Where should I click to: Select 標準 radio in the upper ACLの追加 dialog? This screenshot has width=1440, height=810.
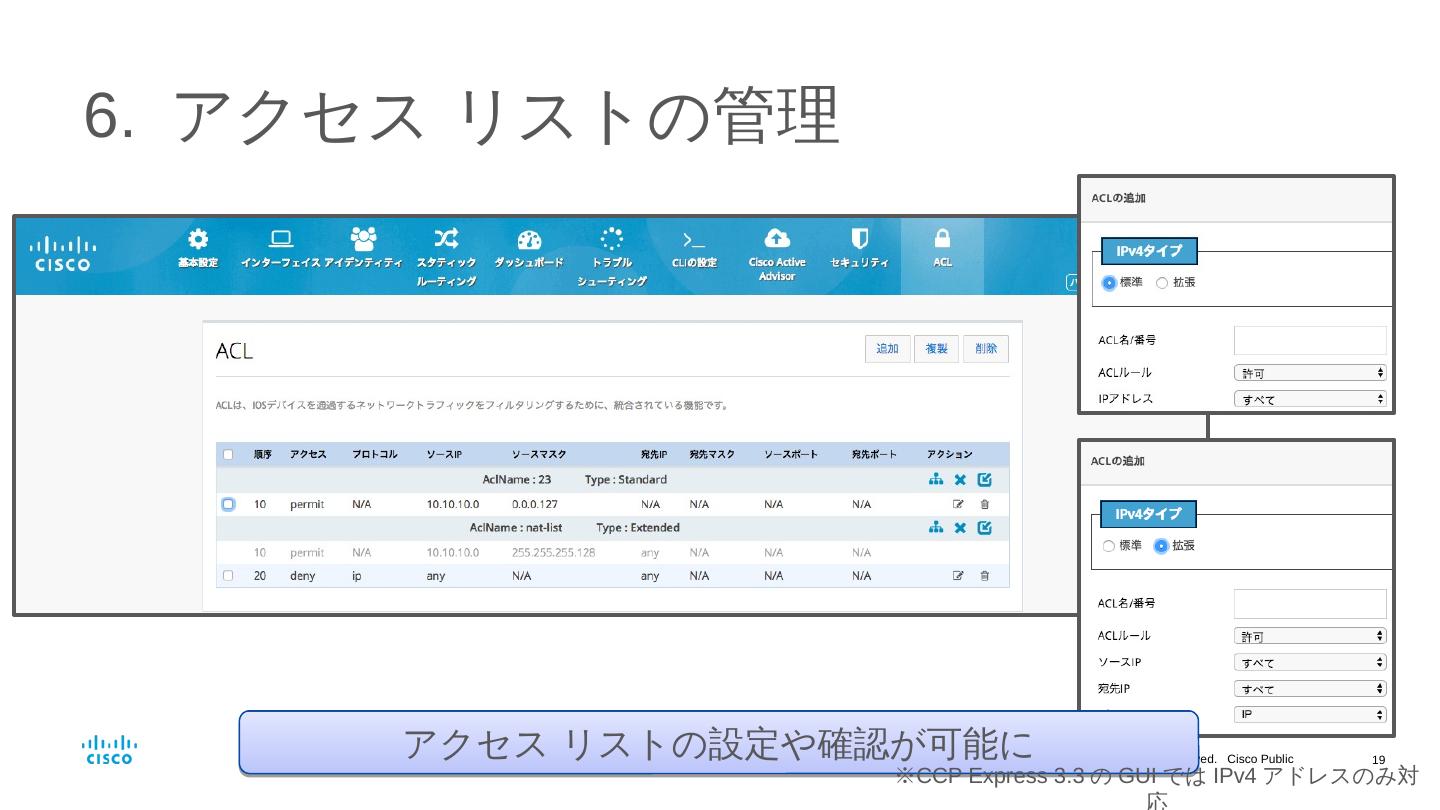(x=1109, y=283)
